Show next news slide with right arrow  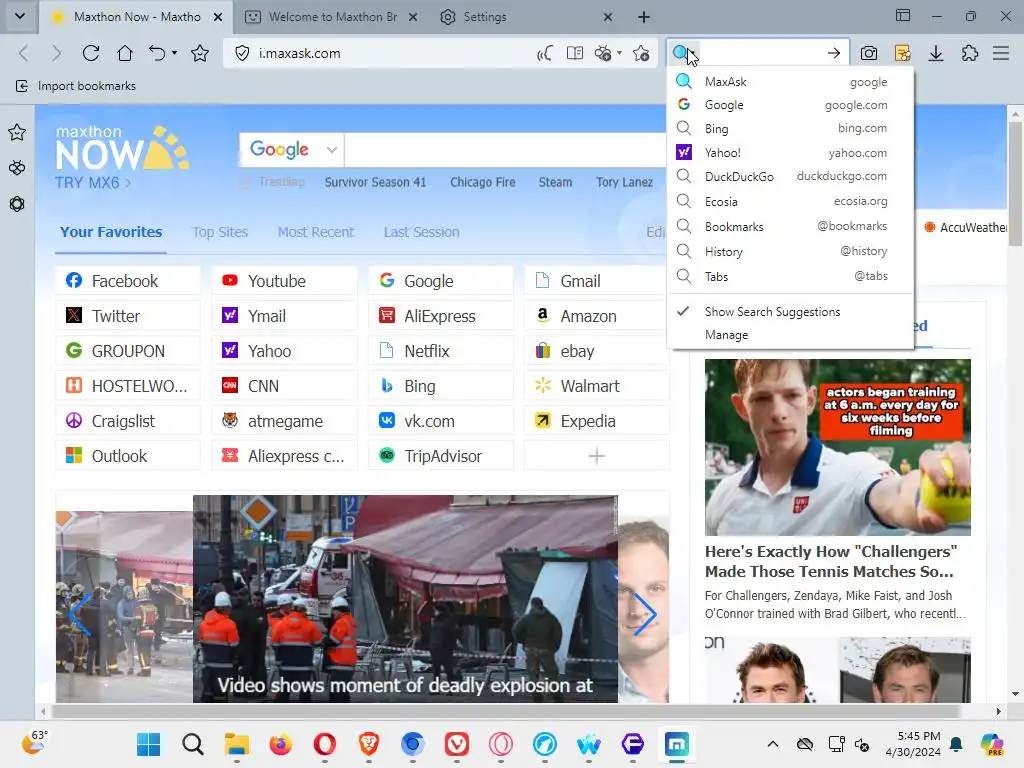(x=645, y=614)
